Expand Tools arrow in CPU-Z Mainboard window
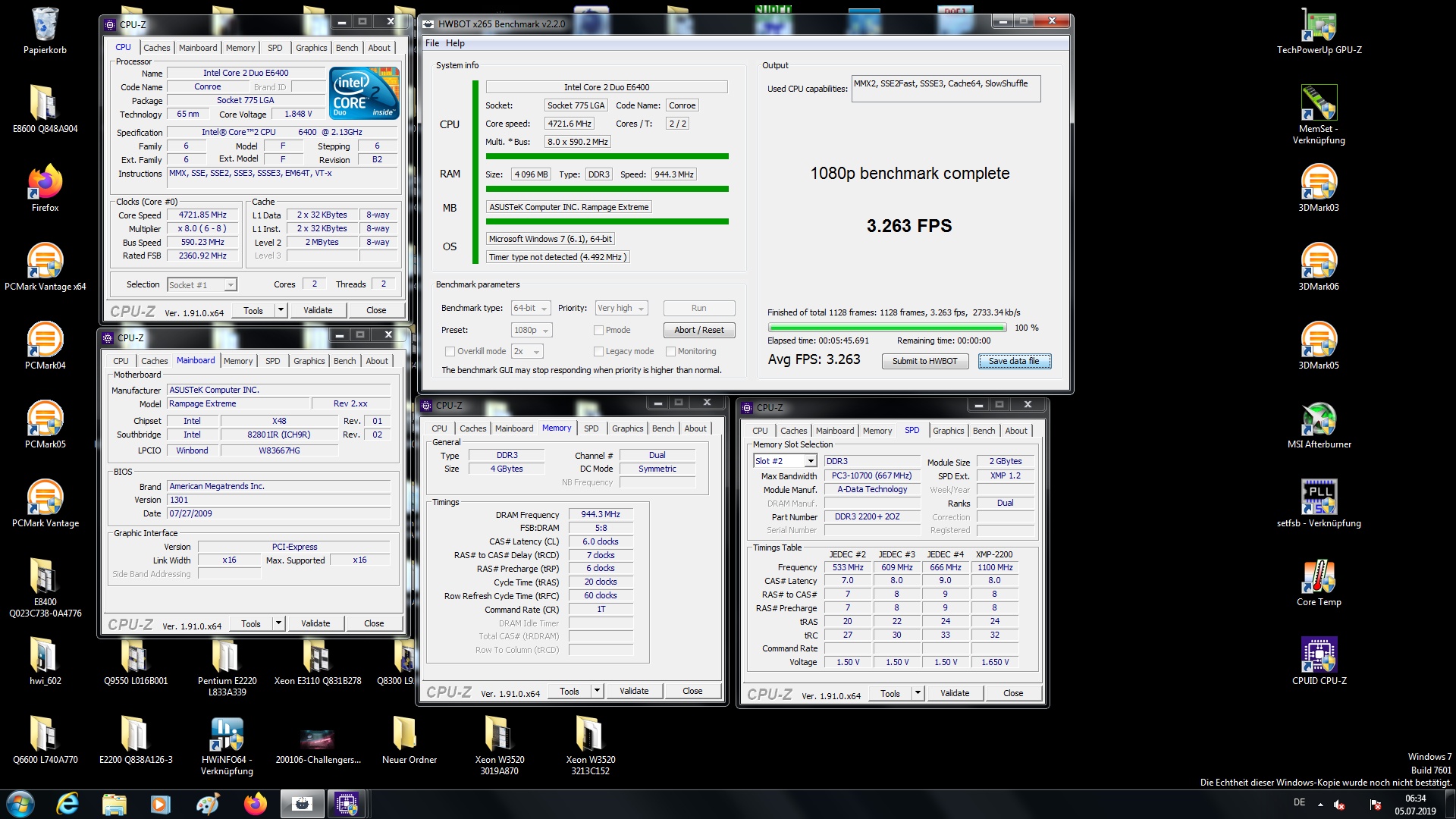Image resolution: width=1456 pixels, height=819 pixels. [x=278, y=623]
